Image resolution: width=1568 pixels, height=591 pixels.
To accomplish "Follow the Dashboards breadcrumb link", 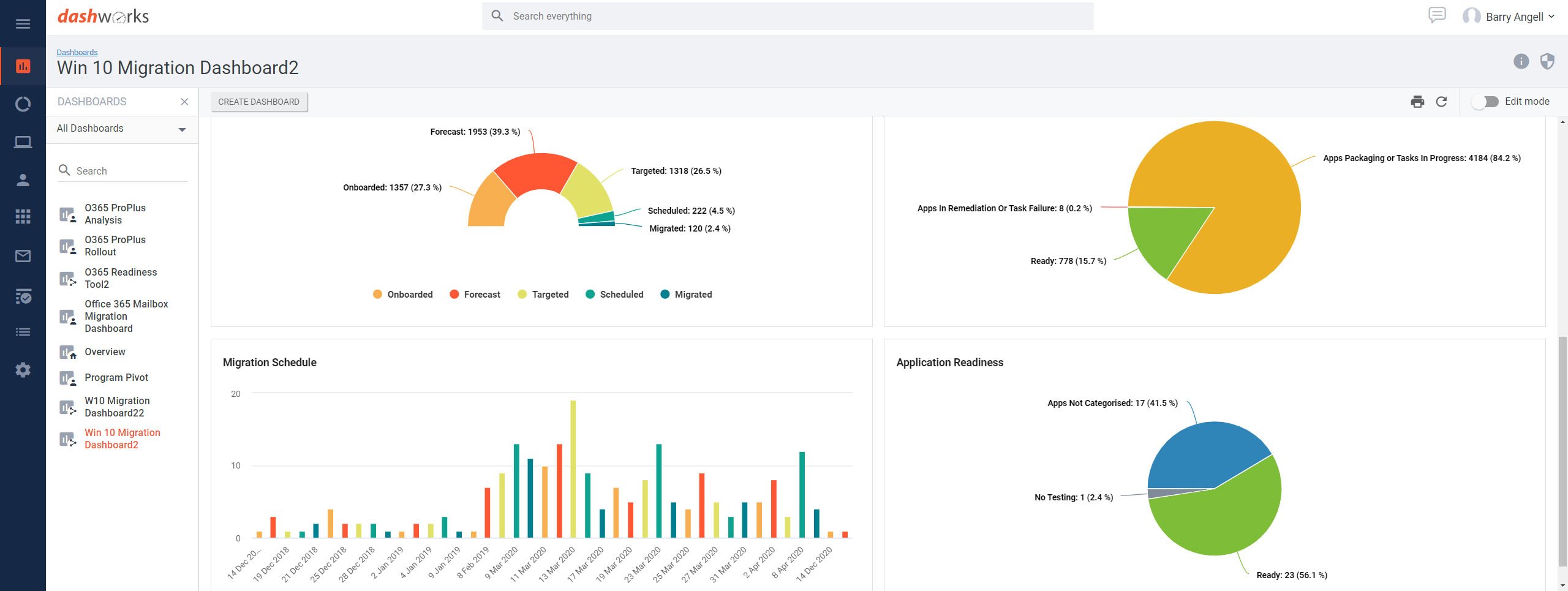I will 77,52.
